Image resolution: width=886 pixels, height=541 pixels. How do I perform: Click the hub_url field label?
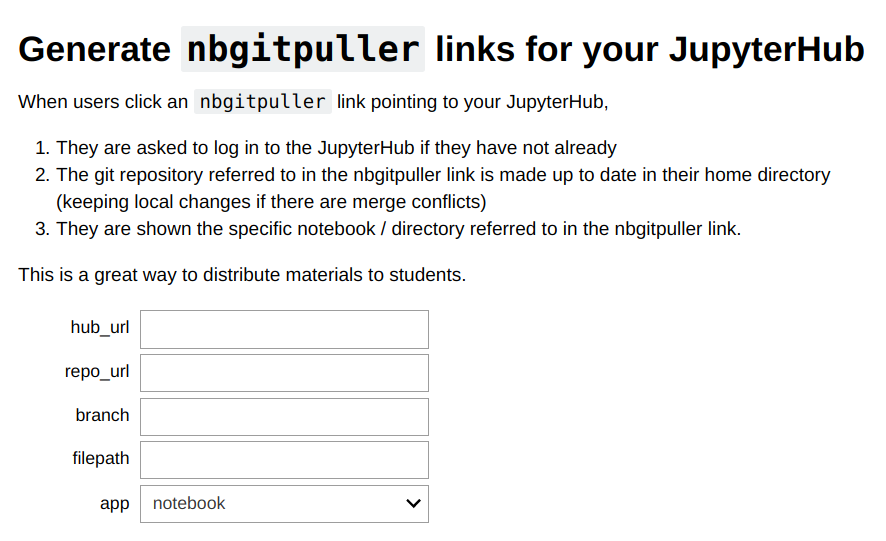click(100, 328)
